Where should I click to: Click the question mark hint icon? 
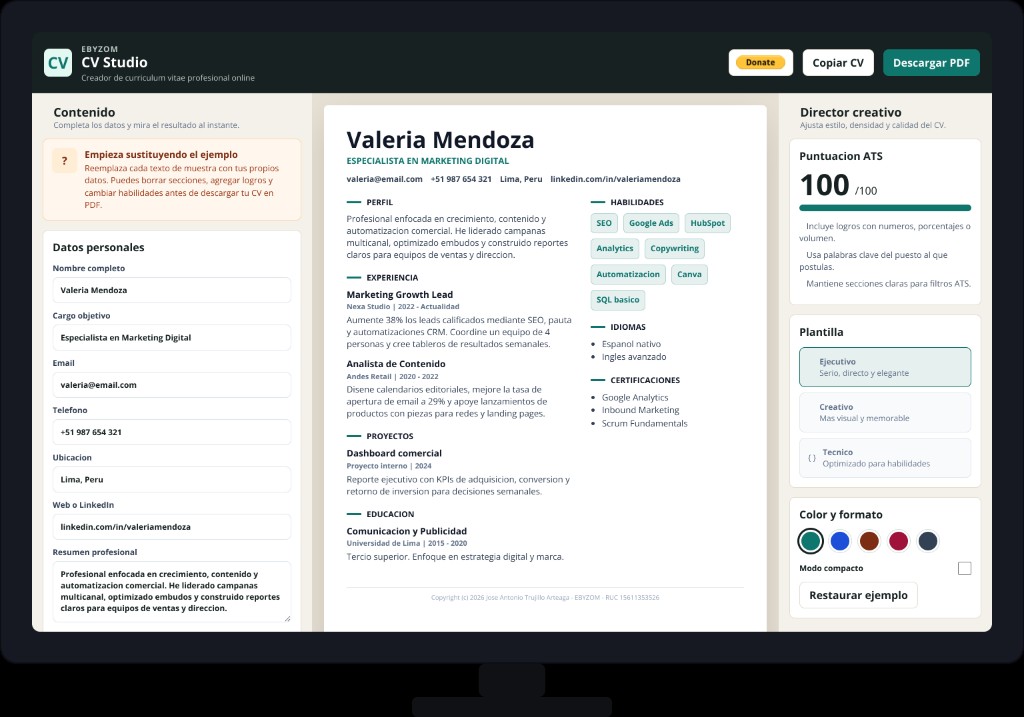pyautogui.click(x=64, y=161)
